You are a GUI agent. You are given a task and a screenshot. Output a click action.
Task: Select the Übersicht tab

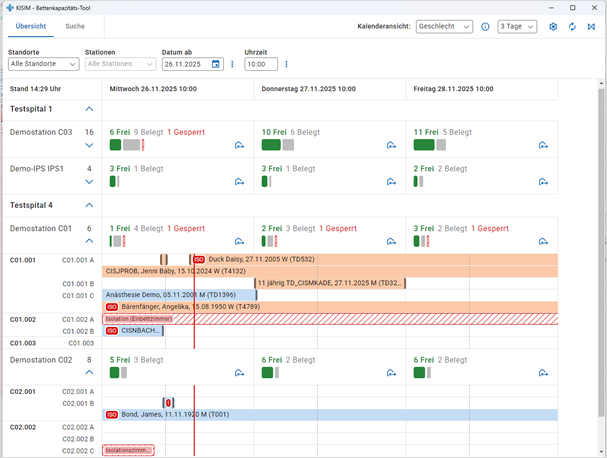pyautogui.click(x=30, y=26)
